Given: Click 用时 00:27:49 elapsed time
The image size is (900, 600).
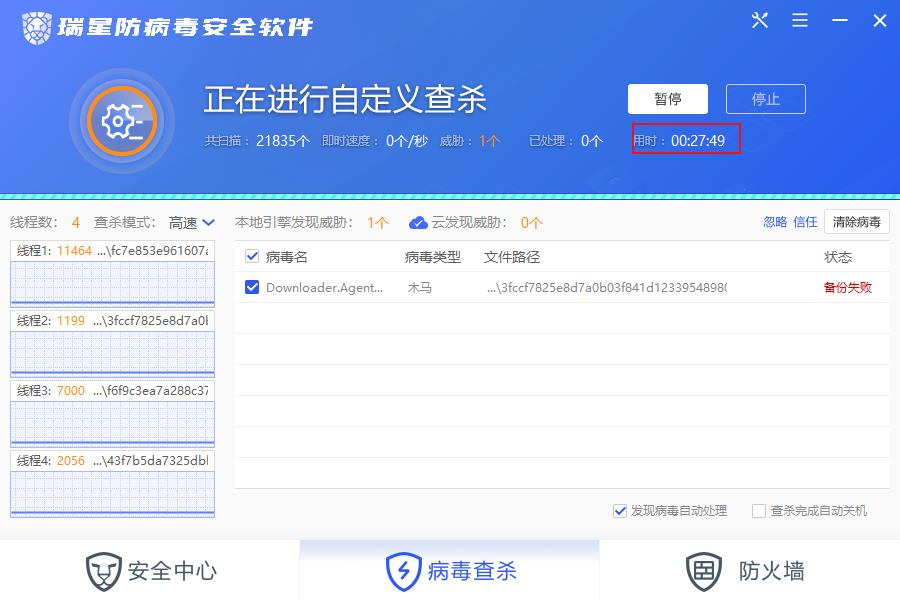Looking at the screenshot, I should pyautogui.click(x=680, y=141).
